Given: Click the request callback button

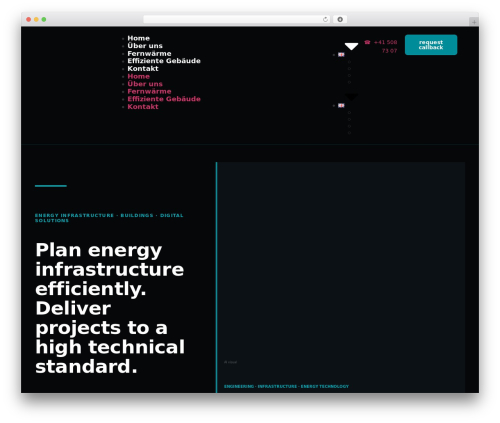Looking at the screenshot, I should [x=431, y=45].
